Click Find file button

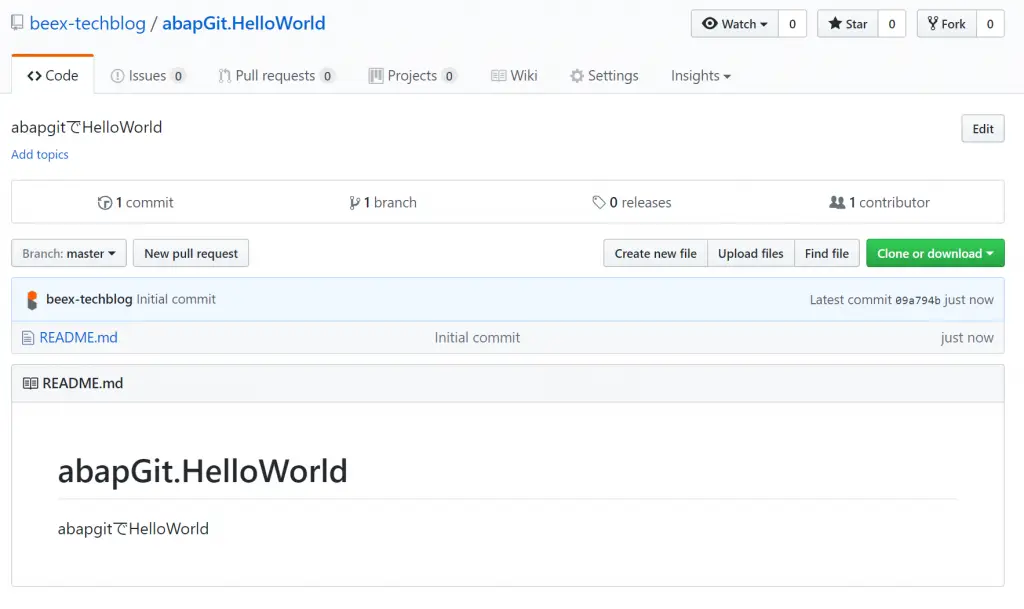click(827, 253)
